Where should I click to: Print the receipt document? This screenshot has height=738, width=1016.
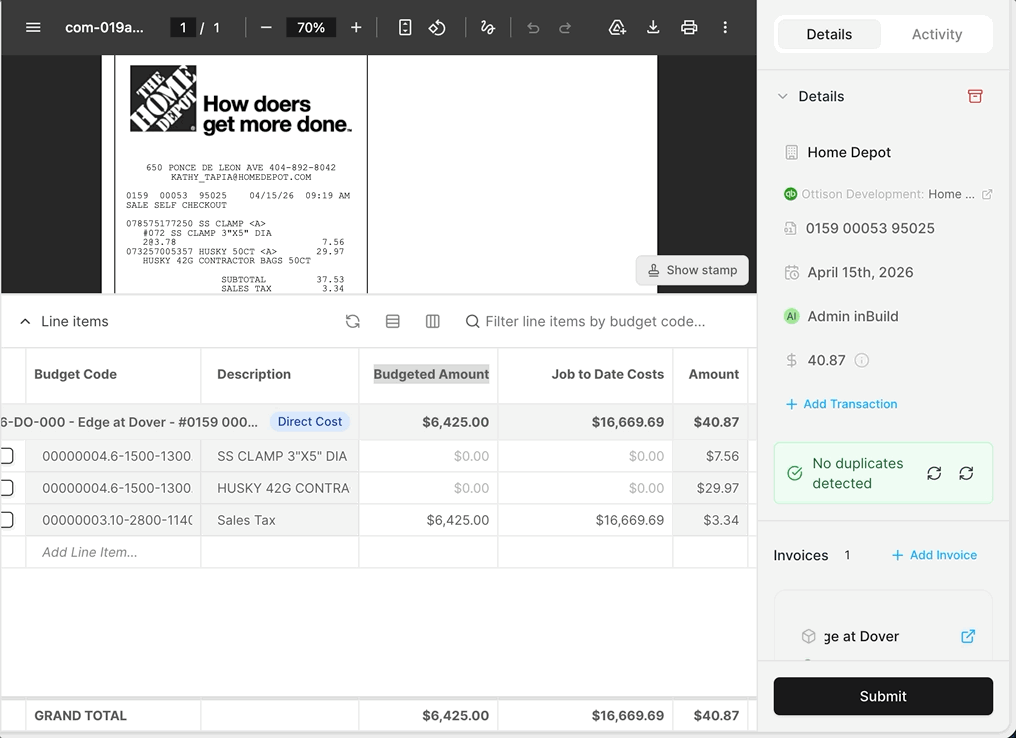click(x=689, y=27)
